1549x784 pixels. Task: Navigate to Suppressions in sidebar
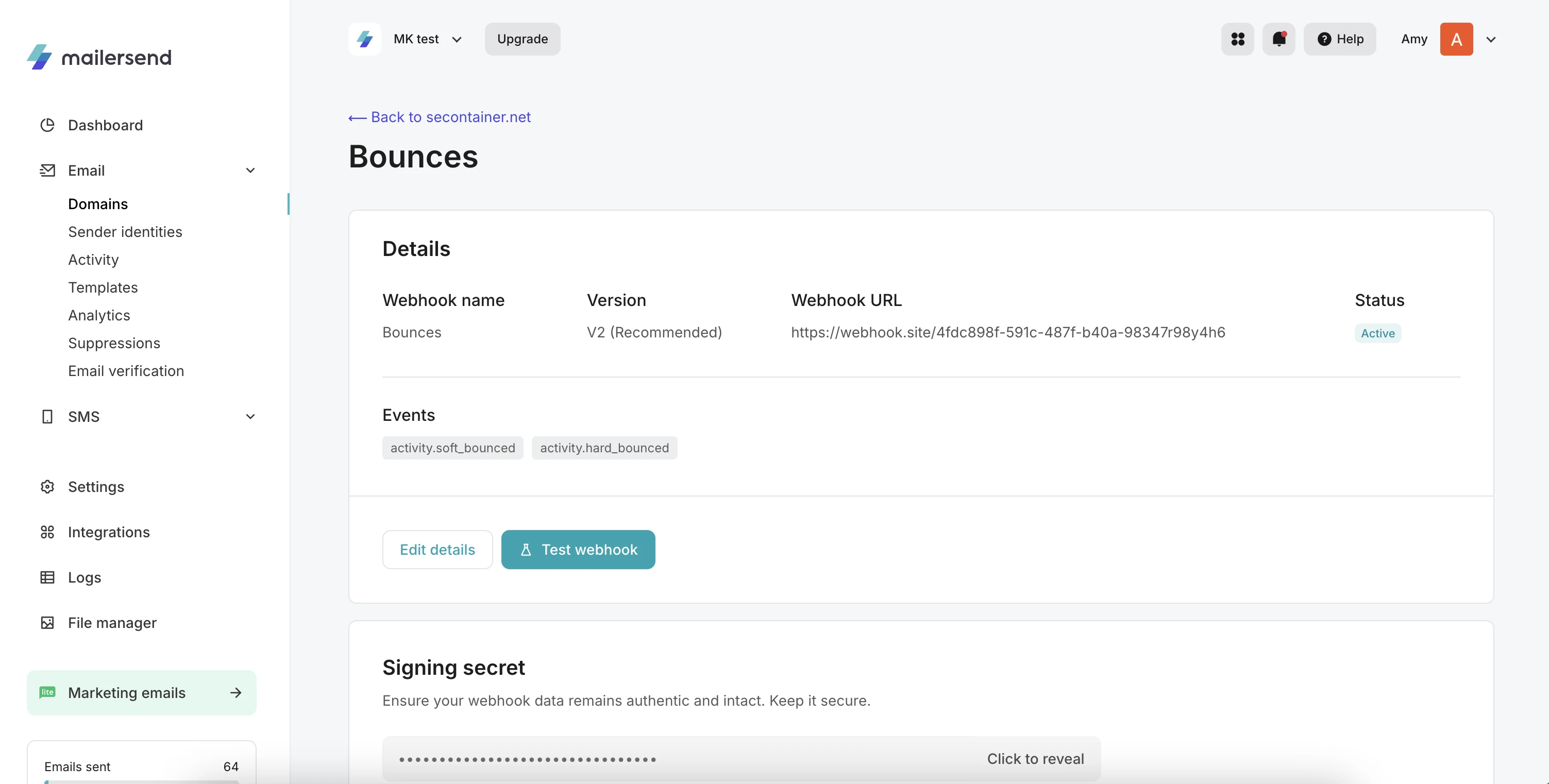click(x=114, y=343)
